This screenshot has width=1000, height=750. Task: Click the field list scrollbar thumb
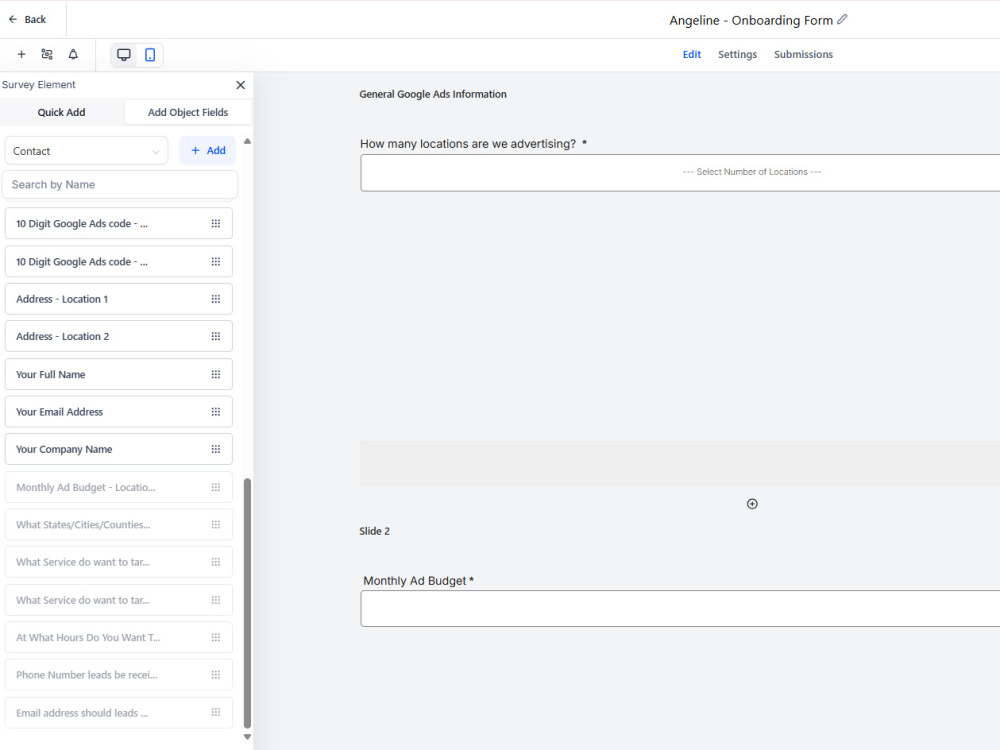click(x=247, y=603)
